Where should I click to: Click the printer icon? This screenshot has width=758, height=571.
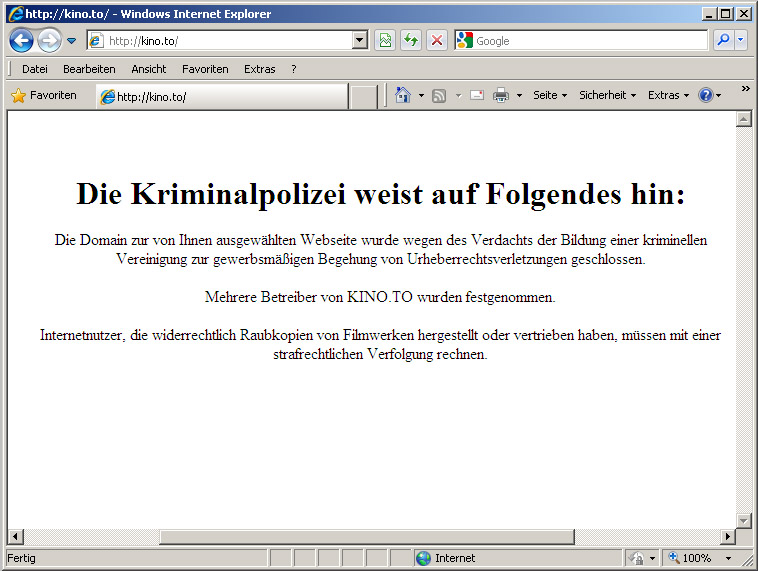point(501,95)
